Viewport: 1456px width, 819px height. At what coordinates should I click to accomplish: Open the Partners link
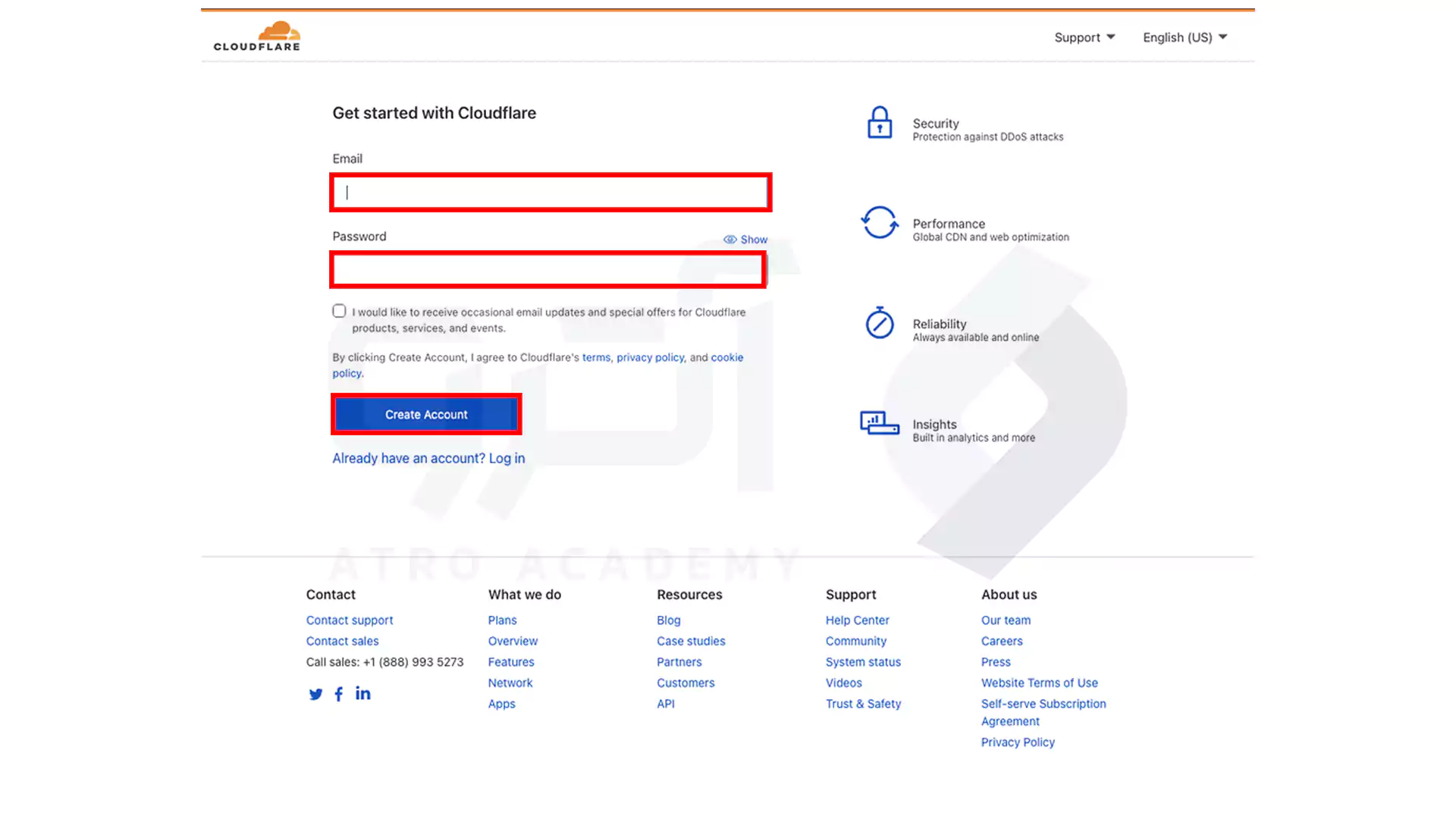coord(679,662)
